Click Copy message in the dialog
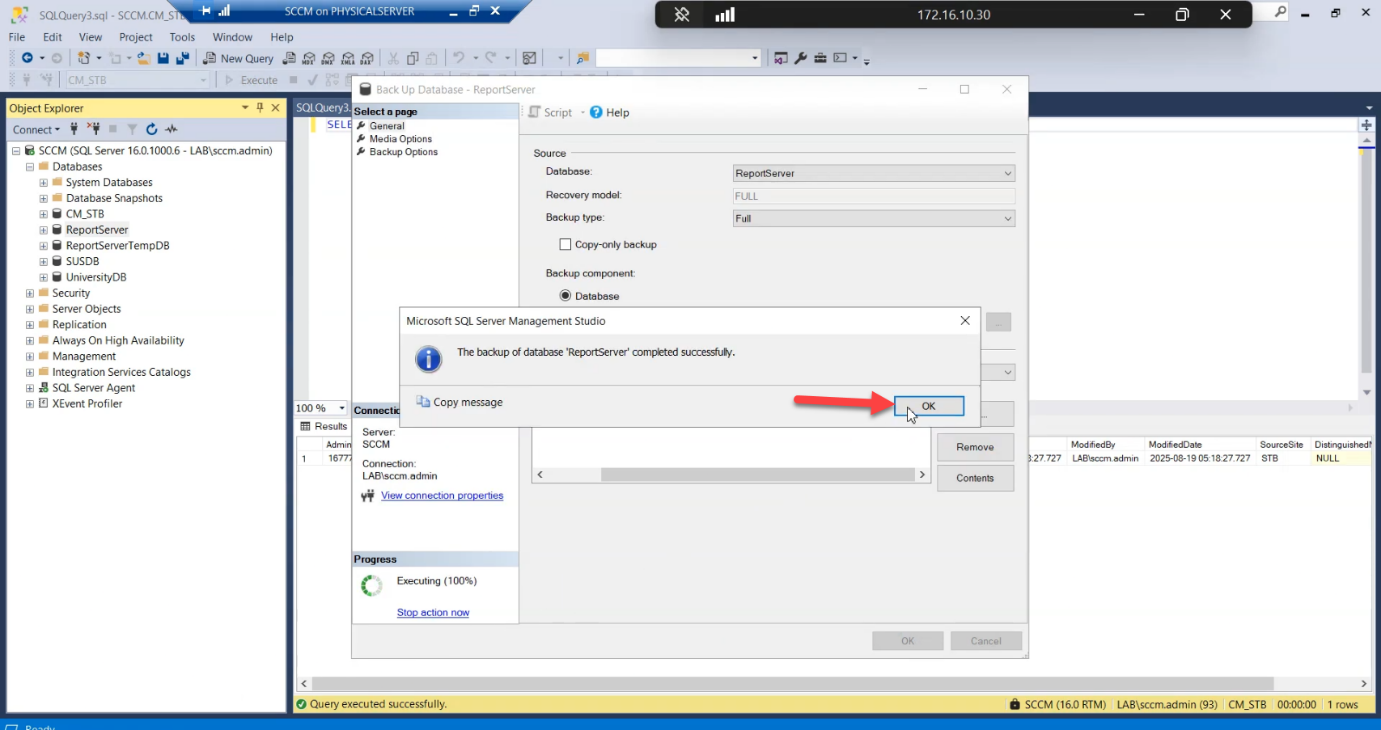 pos(459,402)
